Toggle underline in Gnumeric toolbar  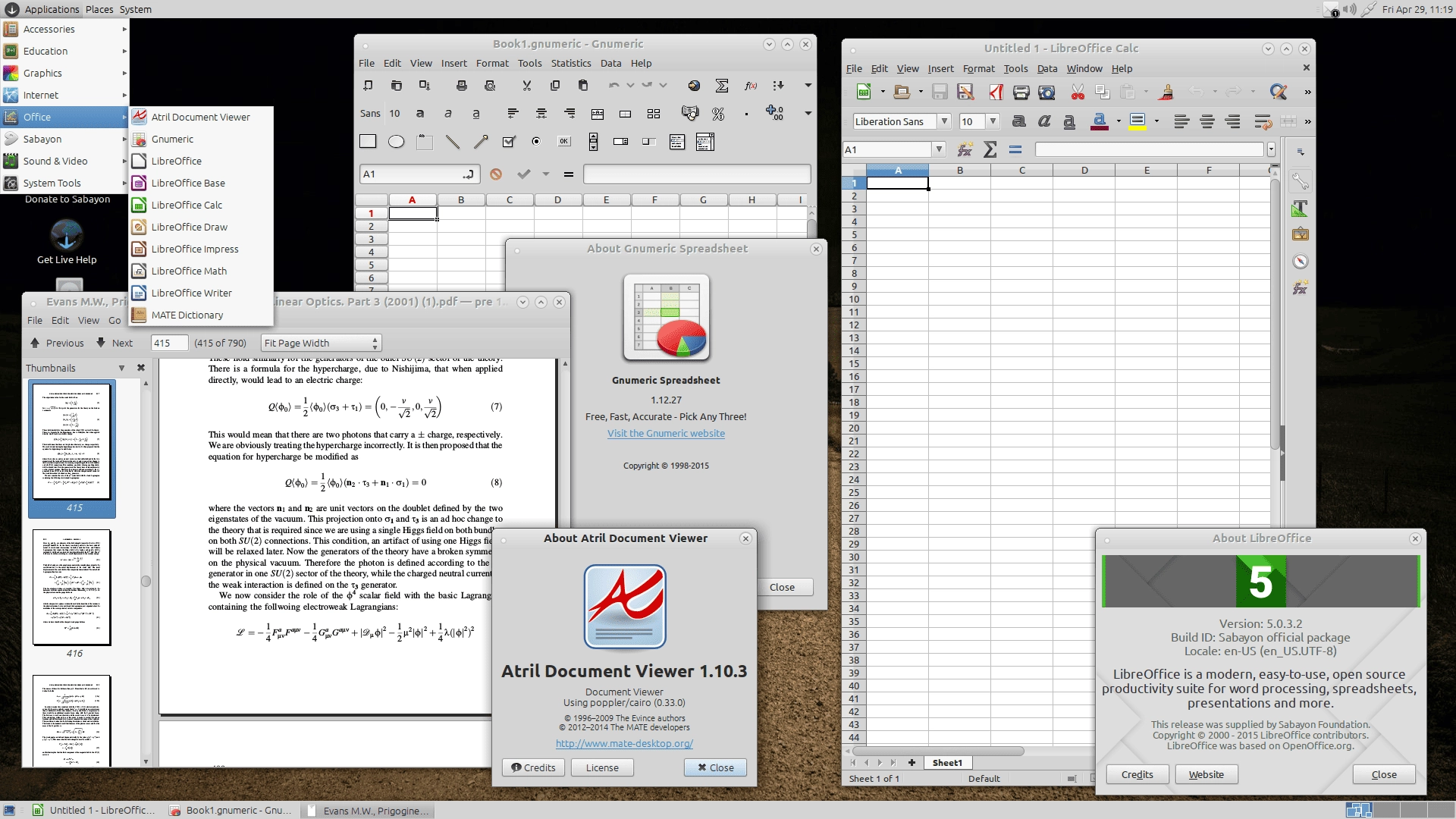tap(475, 114)
